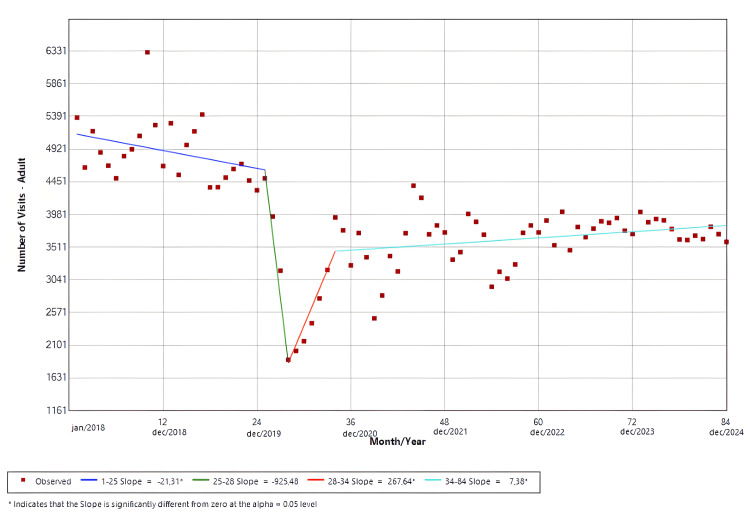The height and width of the screenshot is (526, 750).
Task: Click the 3511 y-axis label
Action: click(55, 247)
